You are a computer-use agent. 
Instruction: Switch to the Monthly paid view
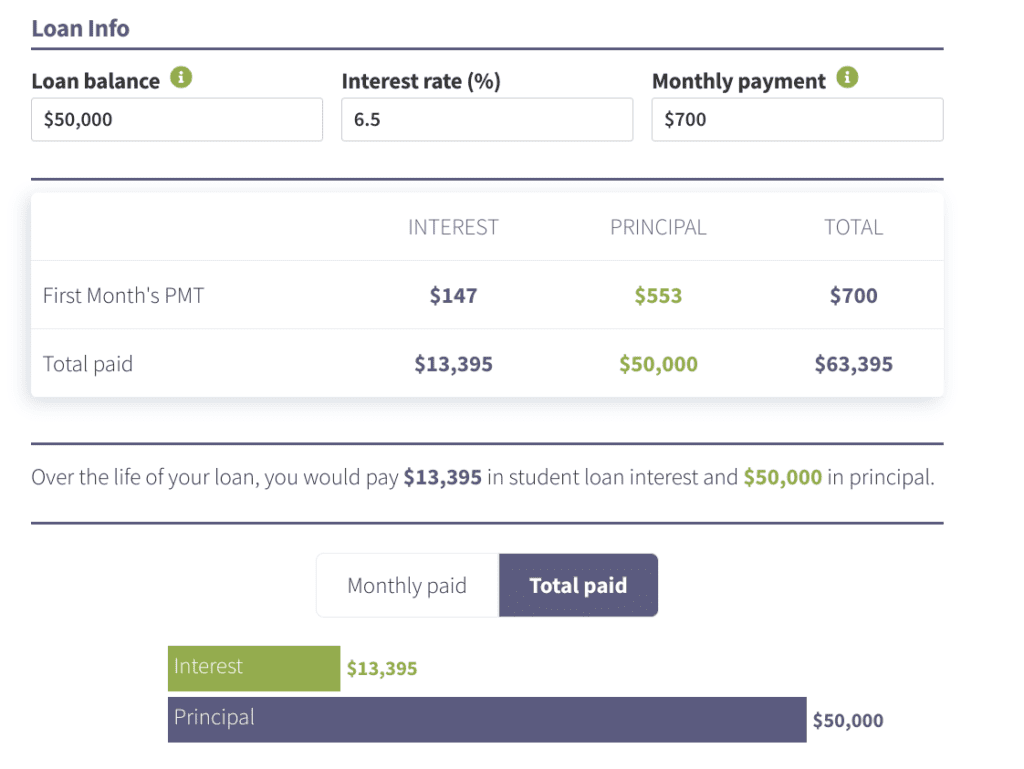click(x=407, y=586)
